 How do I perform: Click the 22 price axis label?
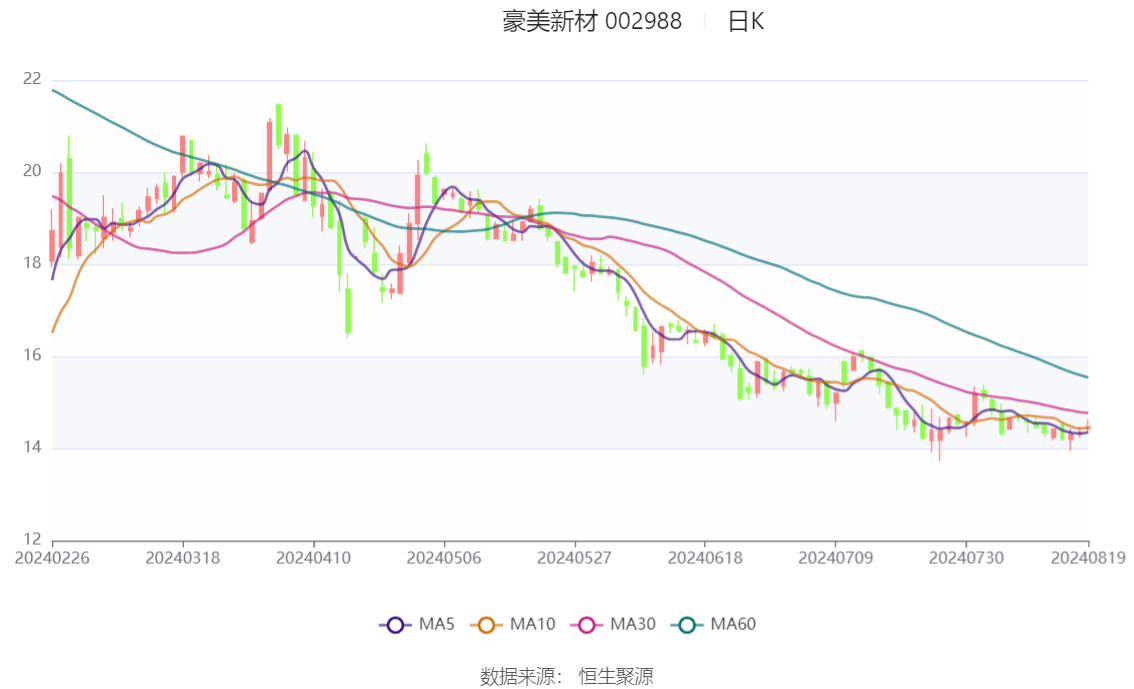click(x=33, y=79)
